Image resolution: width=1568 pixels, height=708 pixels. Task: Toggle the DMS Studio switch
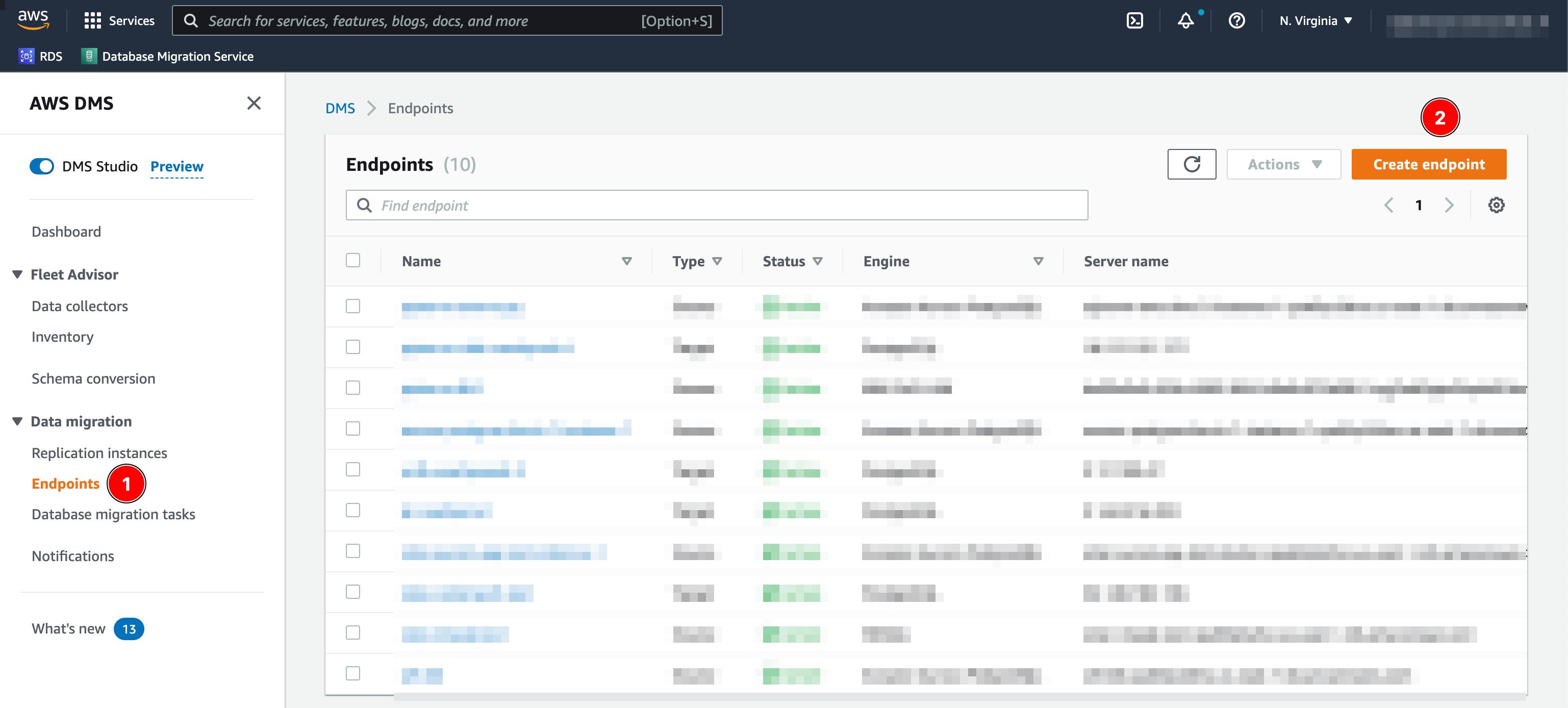pos(42,166)
